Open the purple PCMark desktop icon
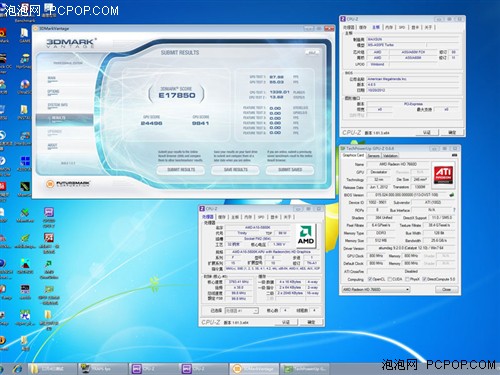This screenshot has width=500, height=375. pyautogui.click(x=49, y=216)
